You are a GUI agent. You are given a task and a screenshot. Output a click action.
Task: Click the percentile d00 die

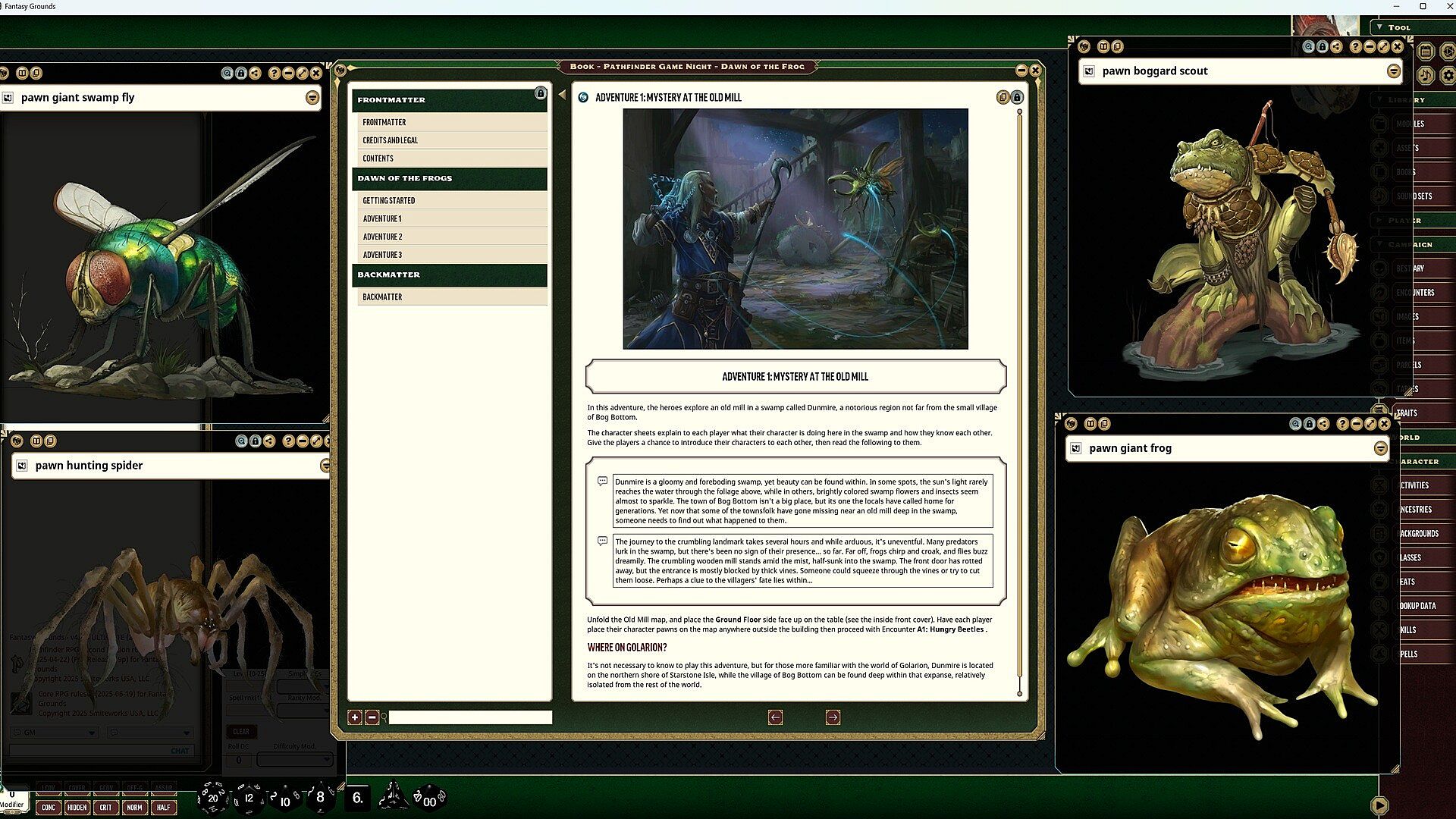pyautogui.click(x=429, y=799)
